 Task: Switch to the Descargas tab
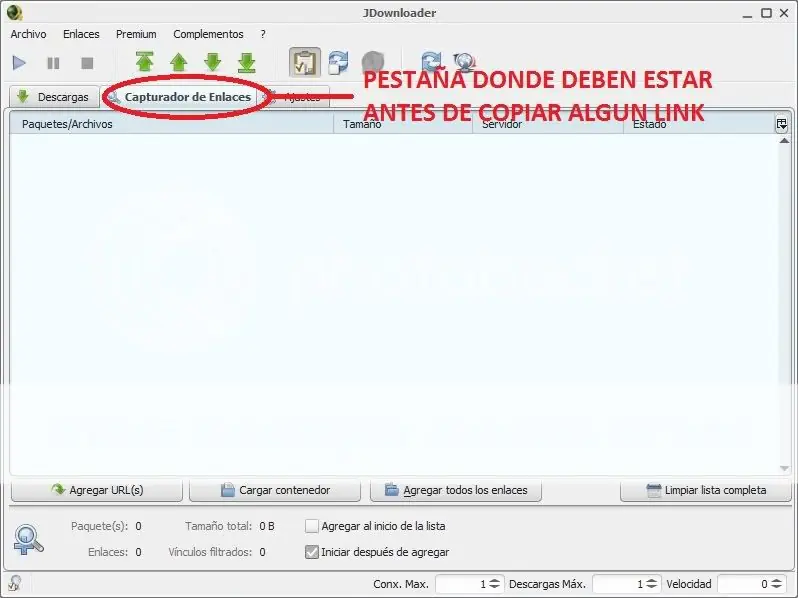[54, 97]
